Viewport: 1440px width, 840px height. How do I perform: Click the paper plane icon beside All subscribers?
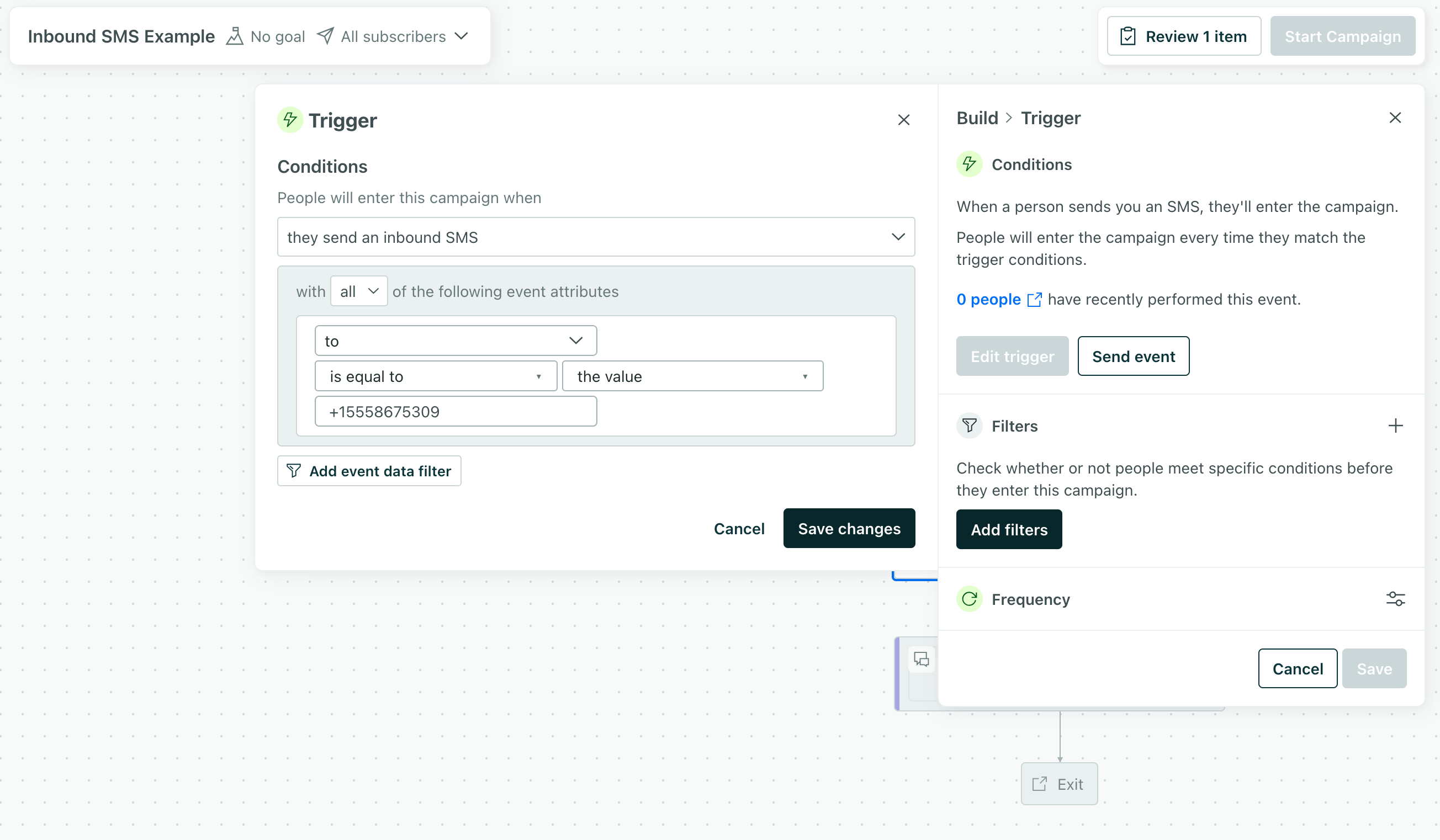[325, 35]
